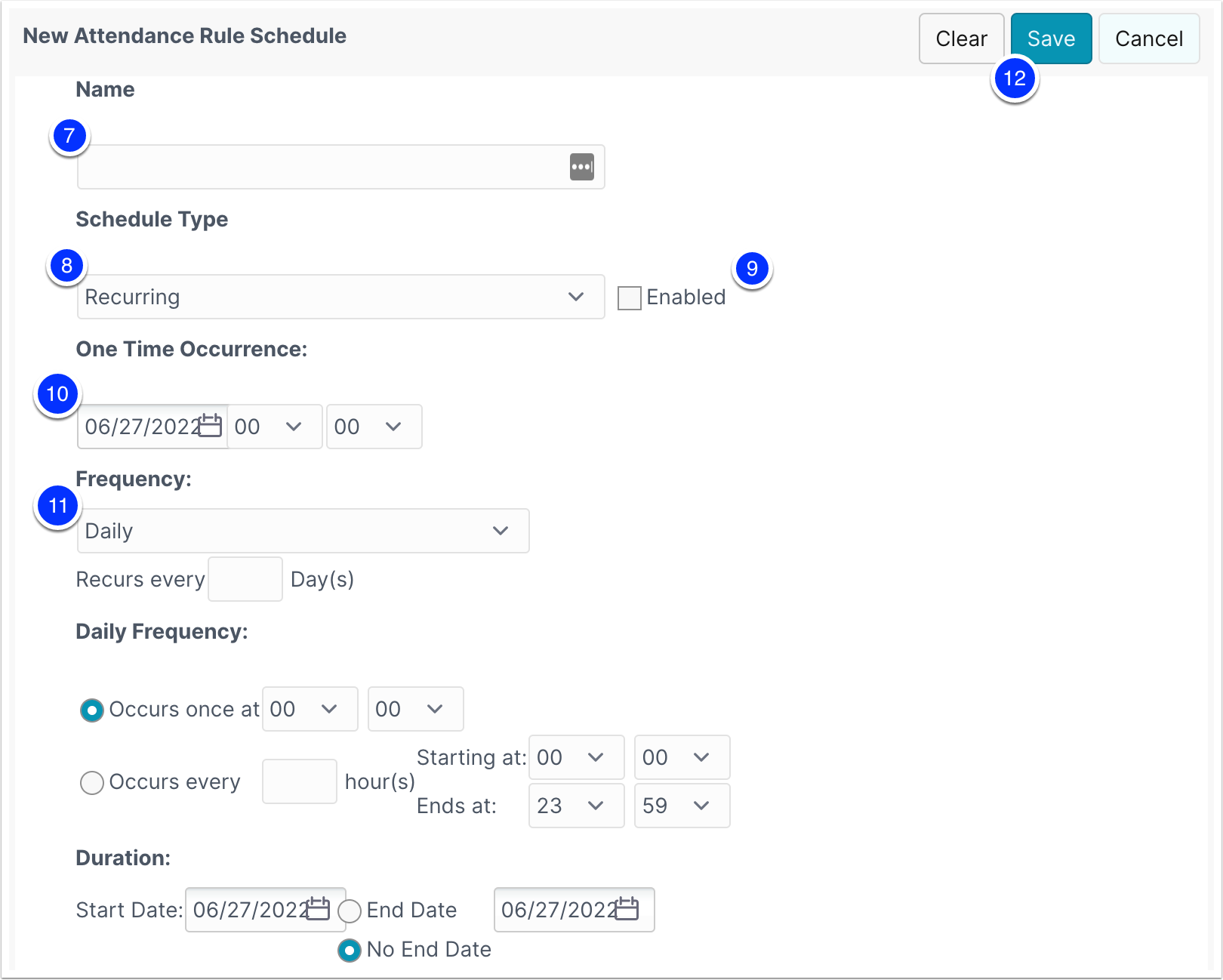Select the Occurs every radio button
The height and width of the screenshot is (980, 1223).
click(x=92, y=782)
